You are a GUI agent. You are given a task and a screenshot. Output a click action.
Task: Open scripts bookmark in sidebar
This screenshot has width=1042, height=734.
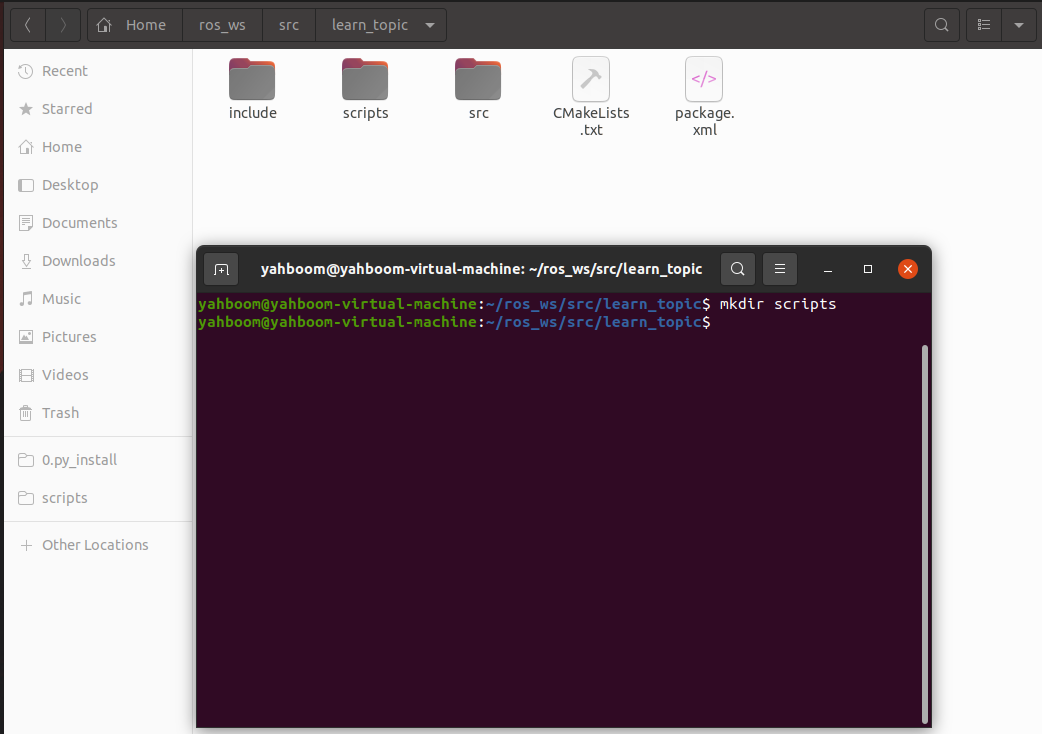[98, 498]
